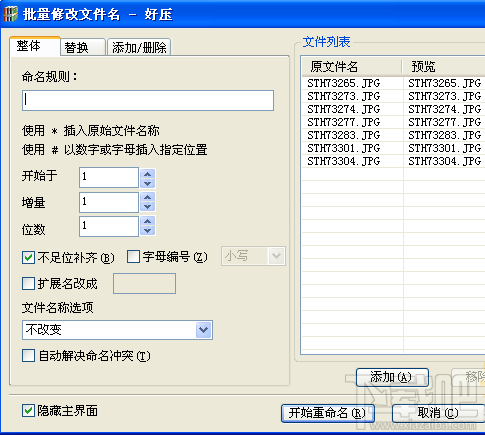Screen dimensions: 485x435
Task: Toggle the 隐藏主界面 checkbox
Action: point(28,410)
